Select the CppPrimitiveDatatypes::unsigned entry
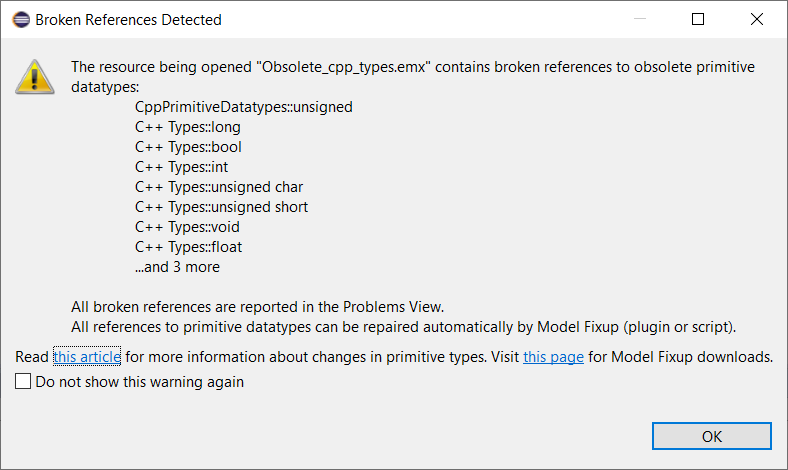 [x=244, y=107]
